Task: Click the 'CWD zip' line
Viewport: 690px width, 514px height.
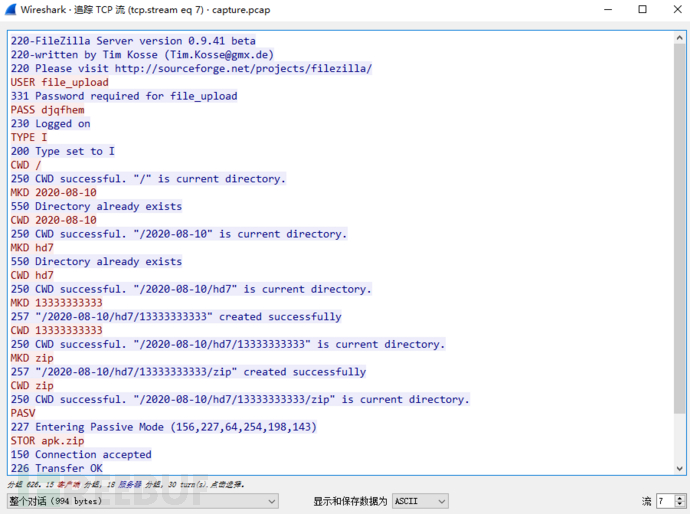Action: (x=32, y=386)
